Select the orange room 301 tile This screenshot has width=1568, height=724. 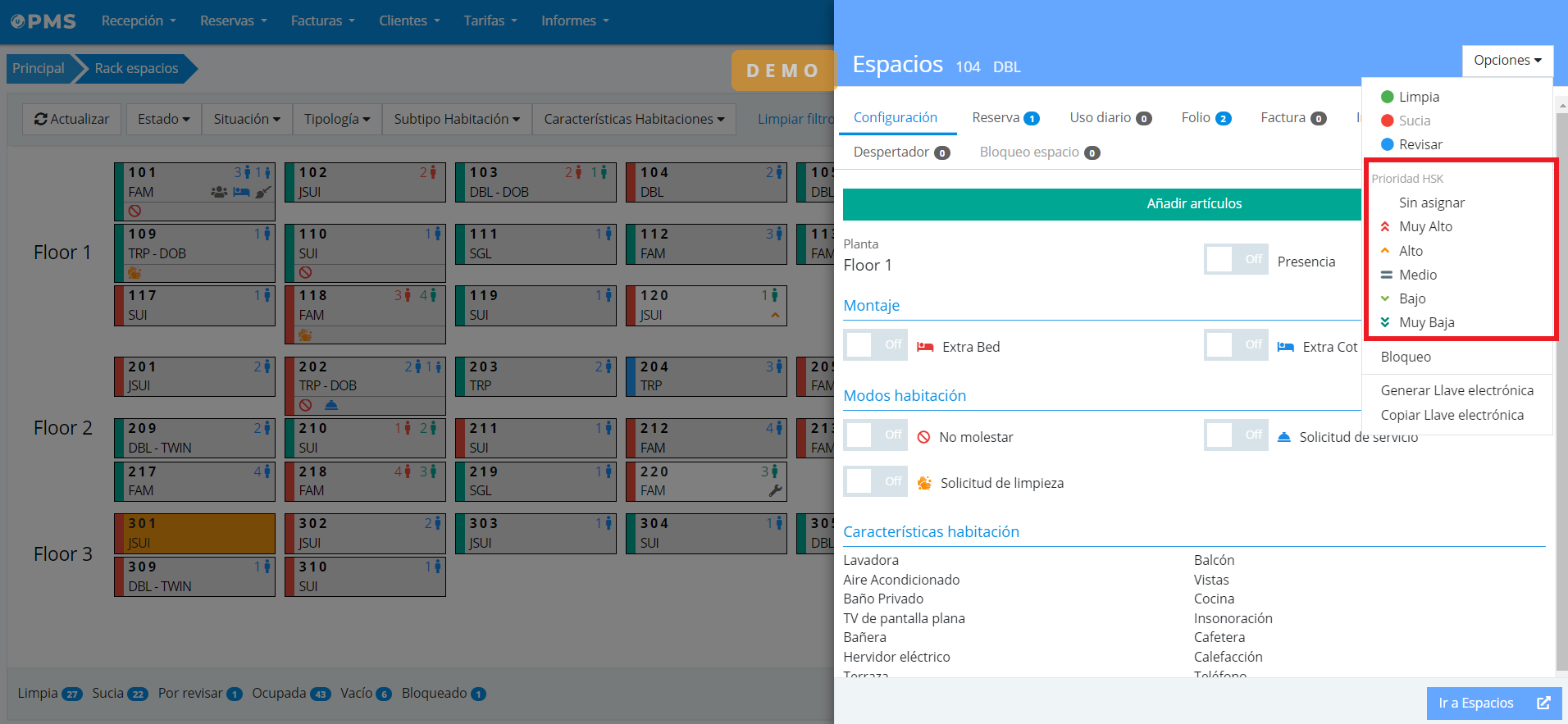194,534
